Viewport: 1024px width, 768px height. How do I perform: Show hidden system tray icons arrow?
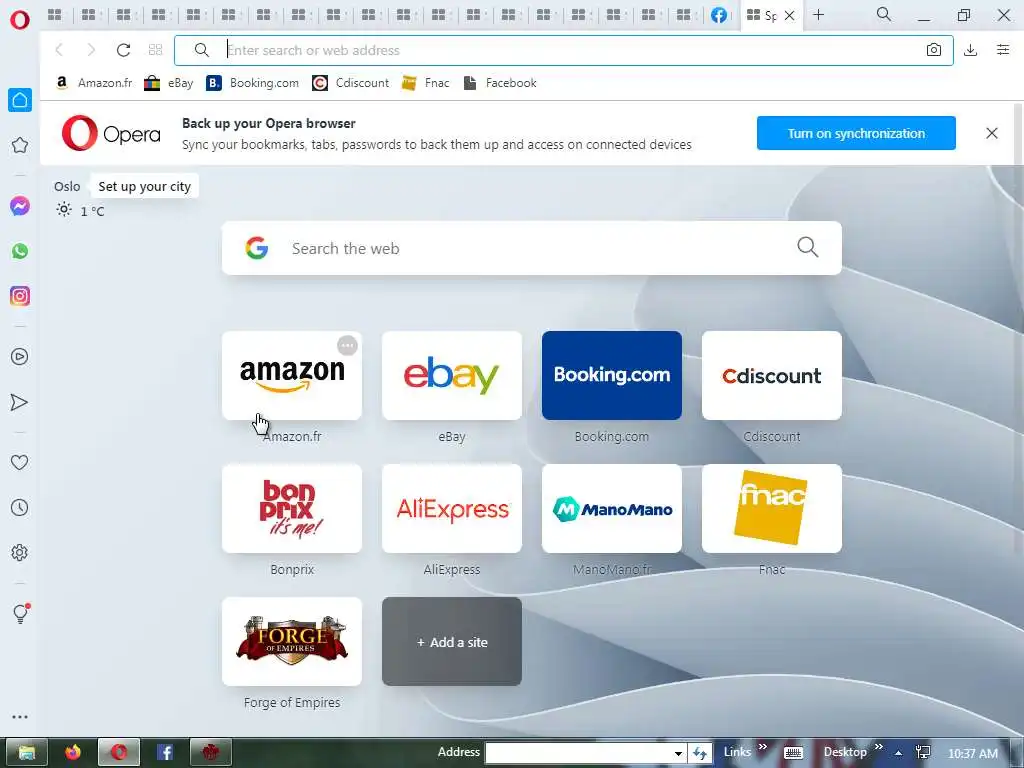(x=899, y=753)
